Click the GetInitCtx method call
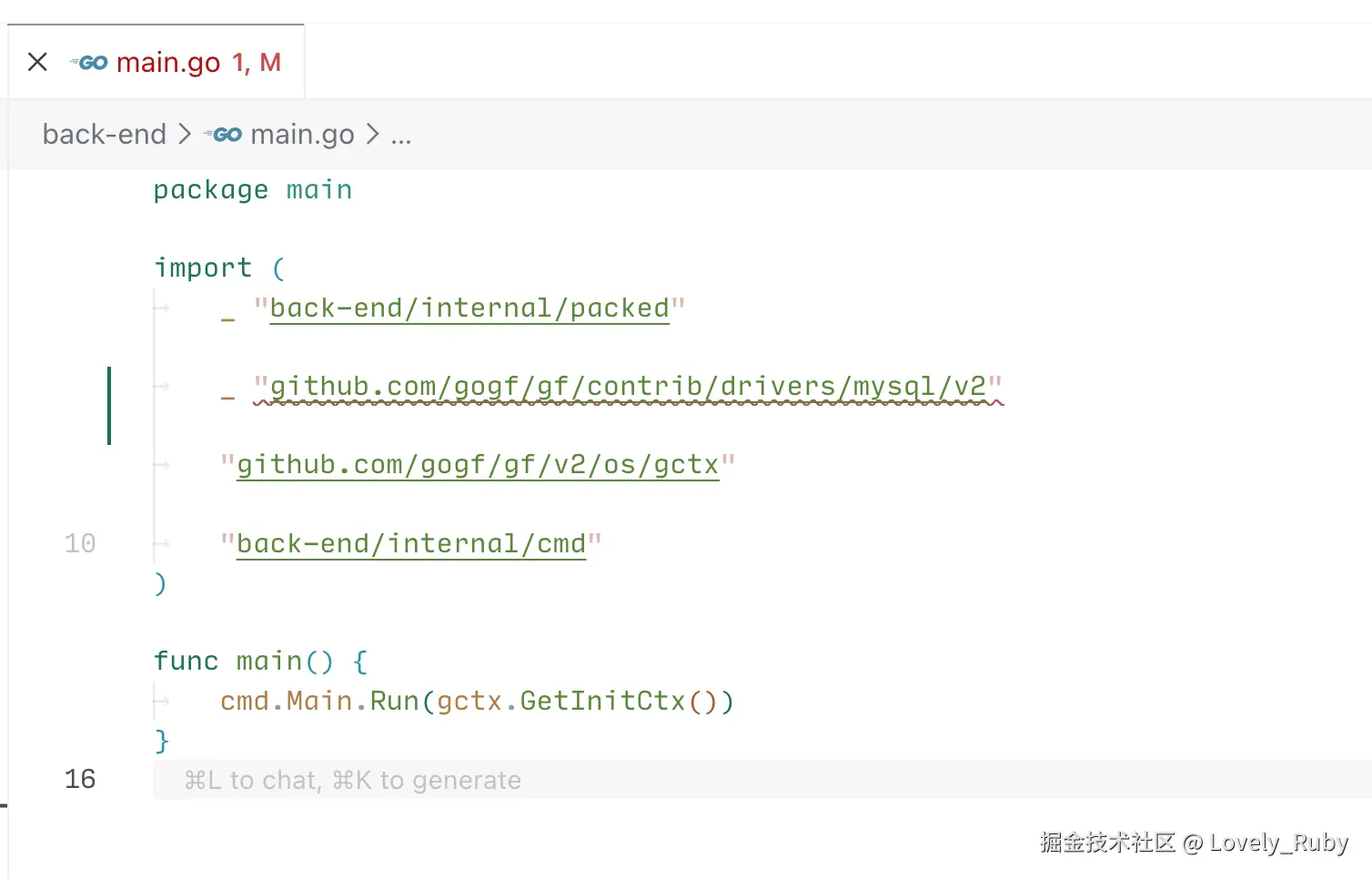 point(601,701)
